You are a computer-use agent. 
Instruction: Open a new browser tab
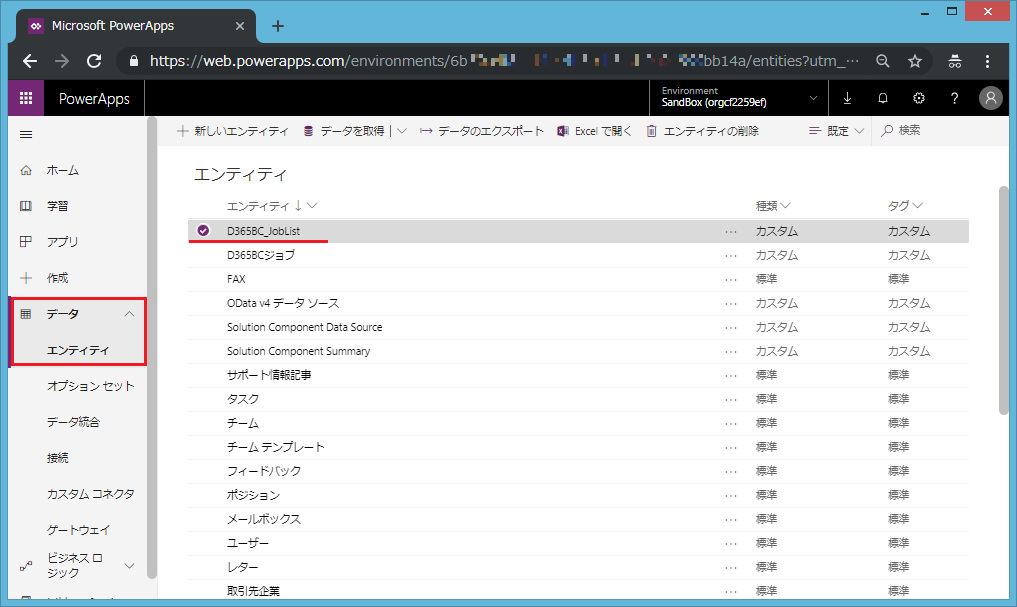click(x=278, y=26)
